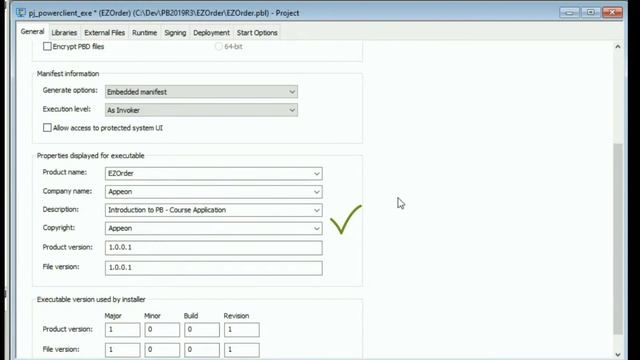
Task: Enable Encrypt PBD files checkbox
Action: [x=47, y=47]
